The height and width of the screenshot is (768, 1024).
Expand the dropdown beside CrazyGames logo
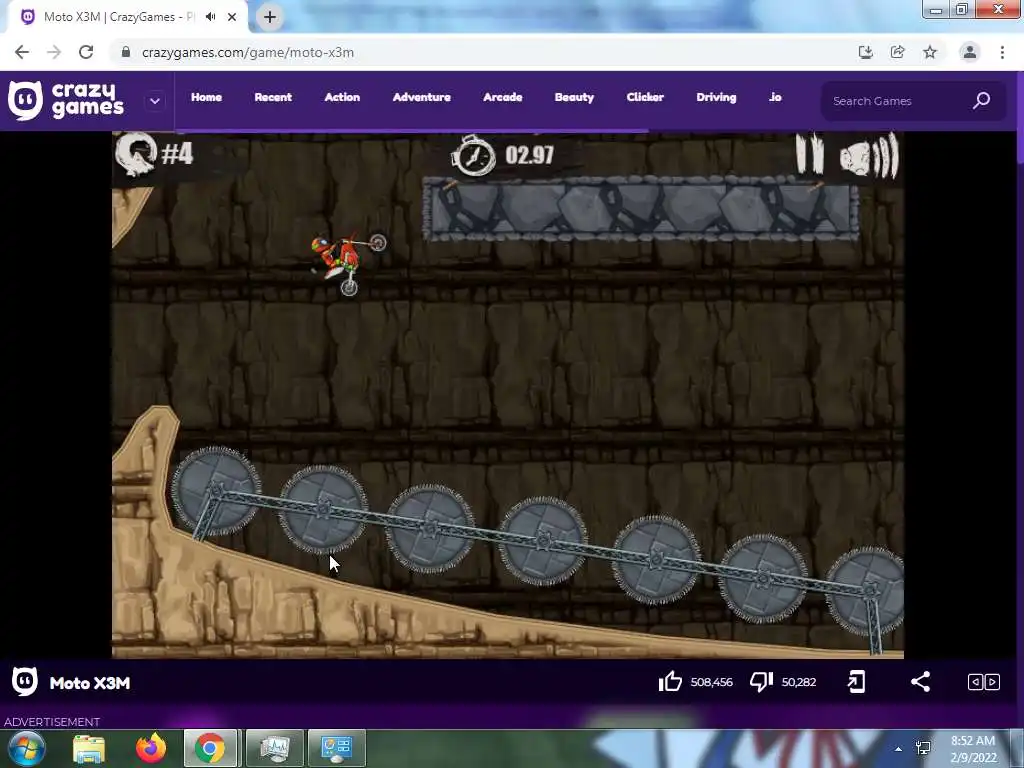click(155, 101)
